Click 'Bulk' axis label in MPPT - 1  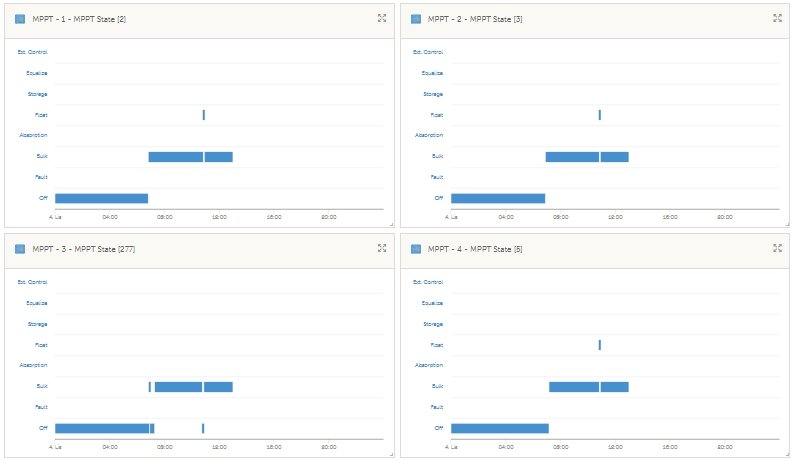tap(42, 156)
